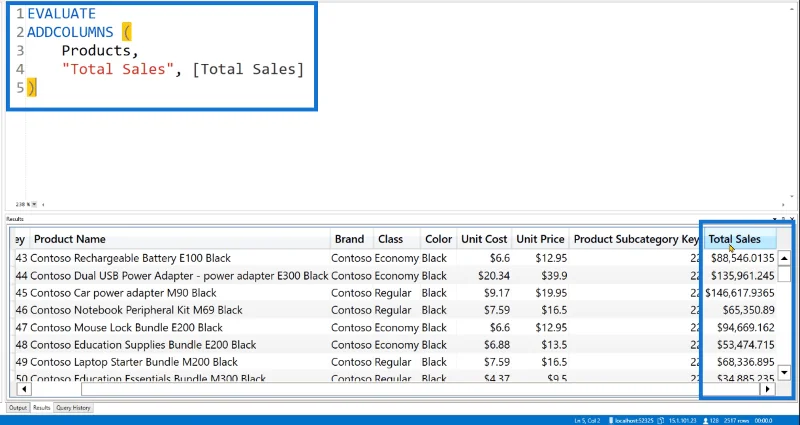Click the editor vertical scroll down arrow
This screenshot has height=425, width=800.
(x=792, y=196)
